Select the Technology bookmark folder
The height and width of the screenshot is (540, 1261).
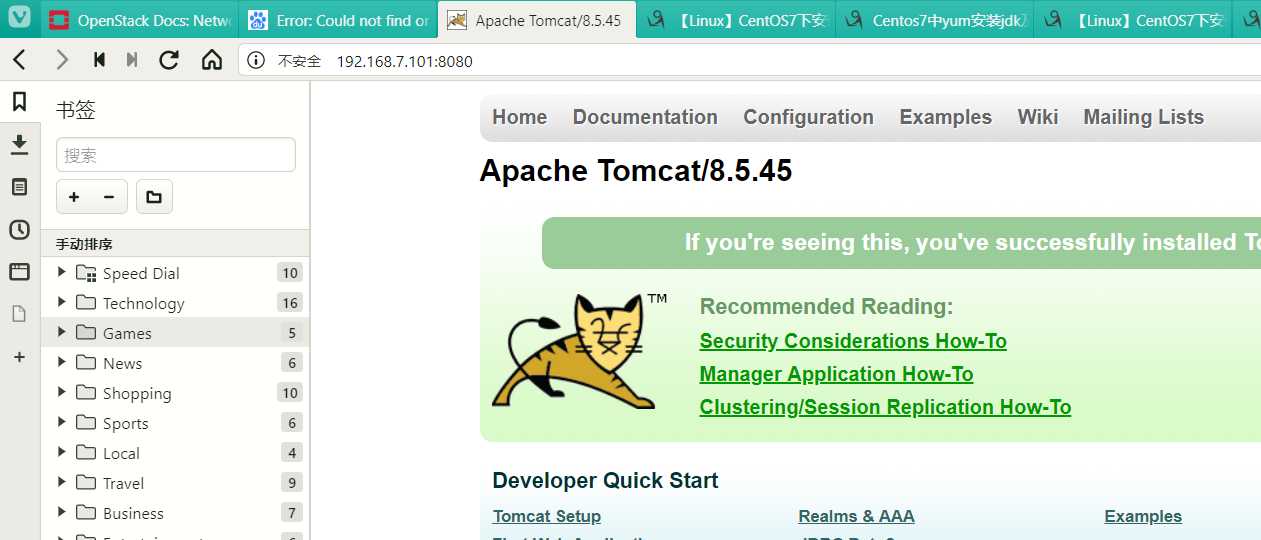click(x=175, y=303)
